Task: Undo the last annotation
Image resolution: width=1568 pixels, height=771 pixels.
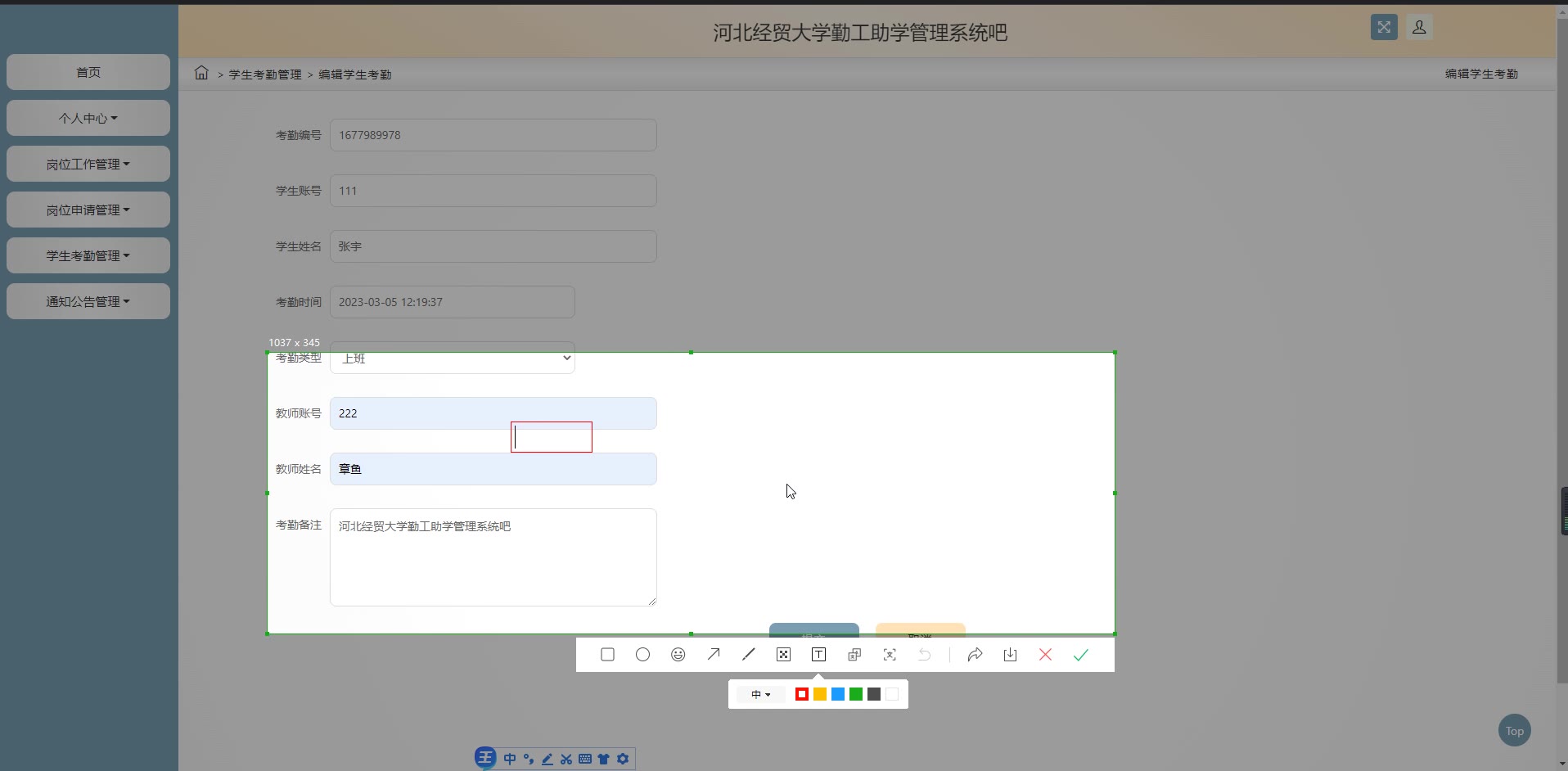Action: pyautogui.click(x=925, y=655)
